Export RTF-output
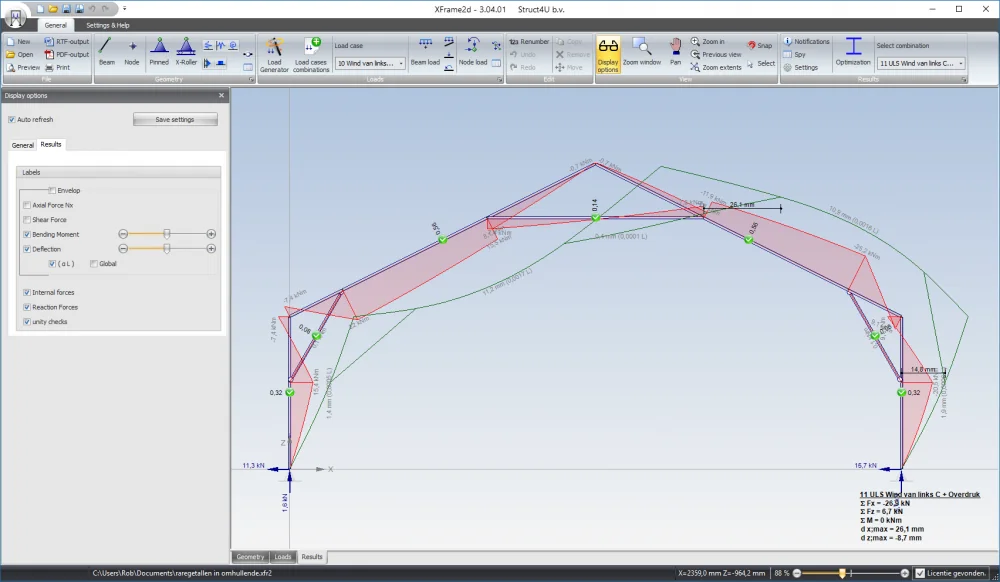The width and height of the screenshot is (1000, 582). (x=67, y=41)
